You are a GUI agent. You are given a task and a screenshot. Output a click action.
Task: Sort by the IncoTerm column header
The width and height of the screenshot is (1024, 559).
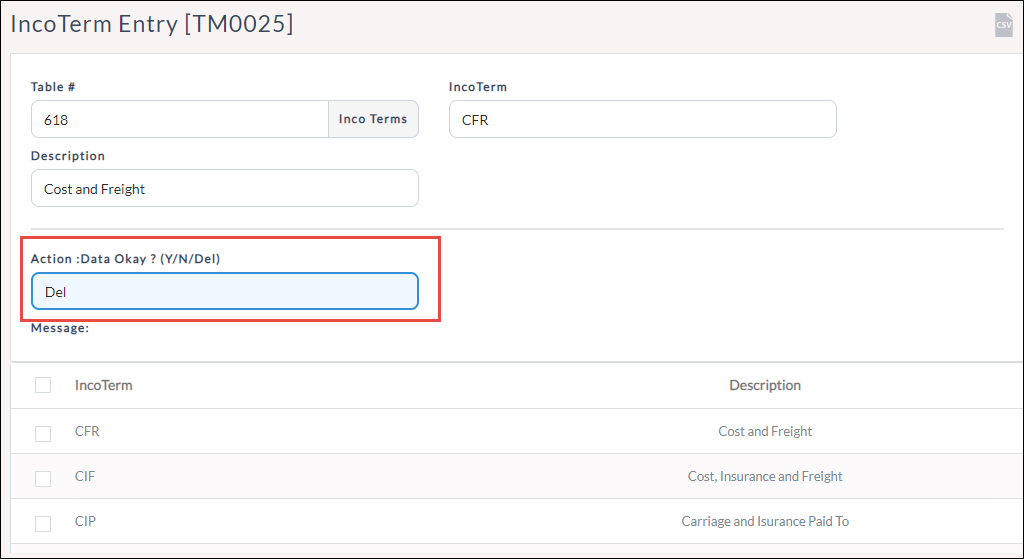[103, 385]
